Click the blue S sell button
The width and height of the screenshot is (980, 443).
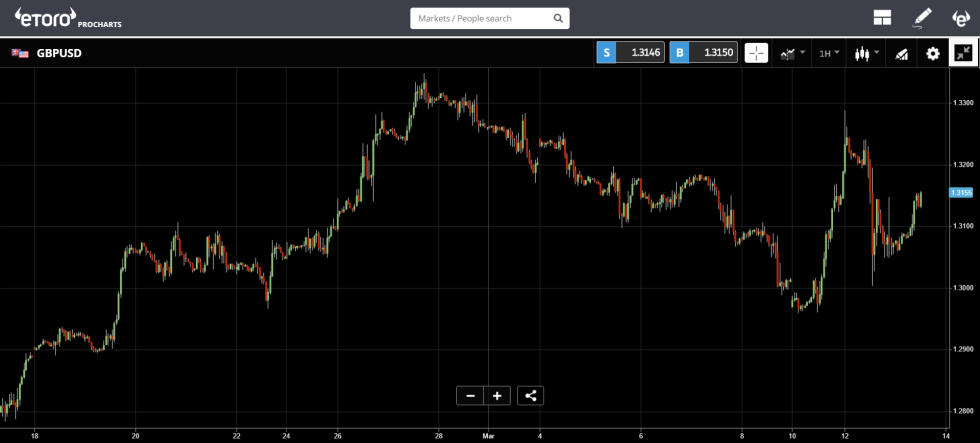(606, 53)
